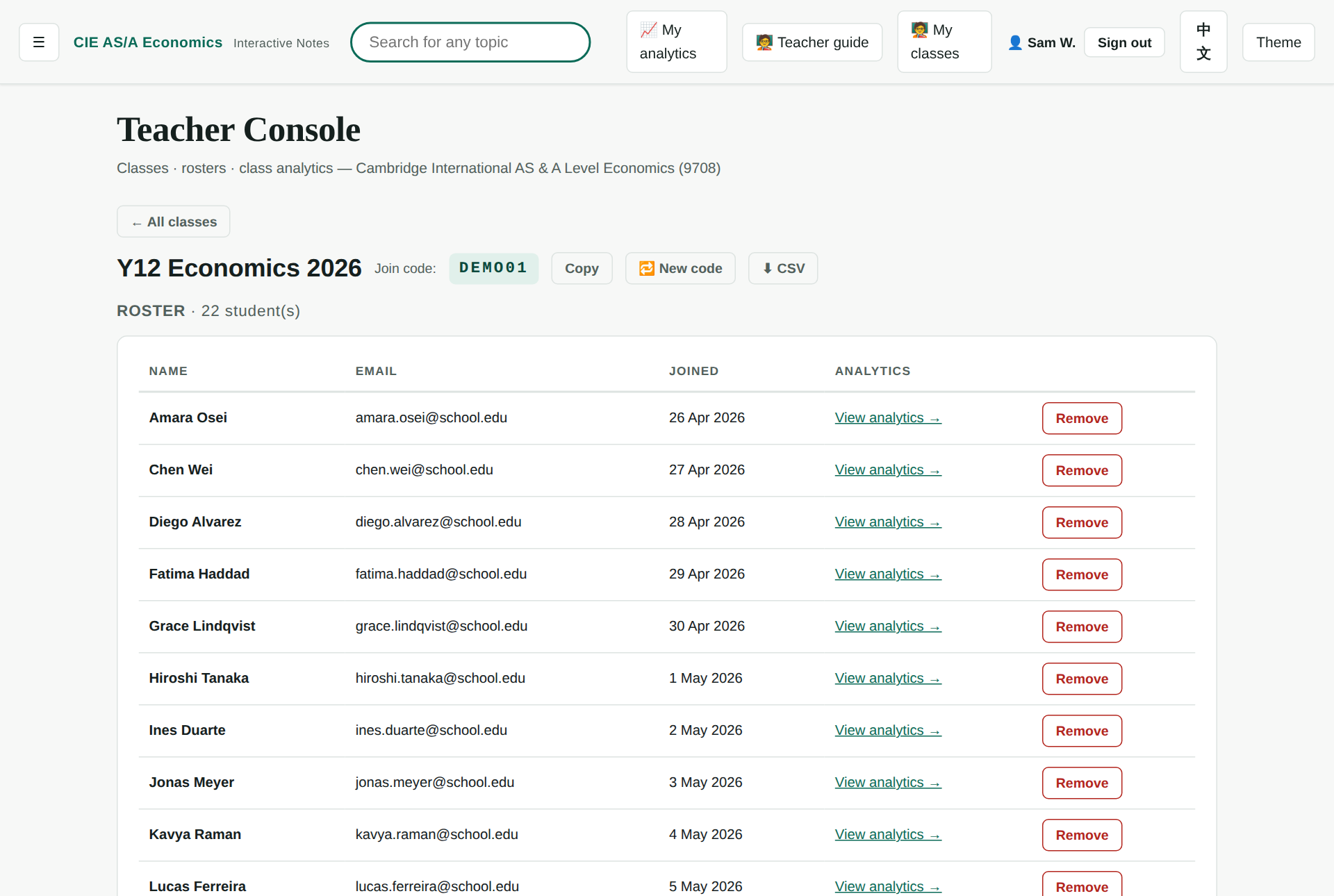This screenshot has width=1334, height=896.
Task: Select email chen.wei@school.edu
Action: coord(424,470)
